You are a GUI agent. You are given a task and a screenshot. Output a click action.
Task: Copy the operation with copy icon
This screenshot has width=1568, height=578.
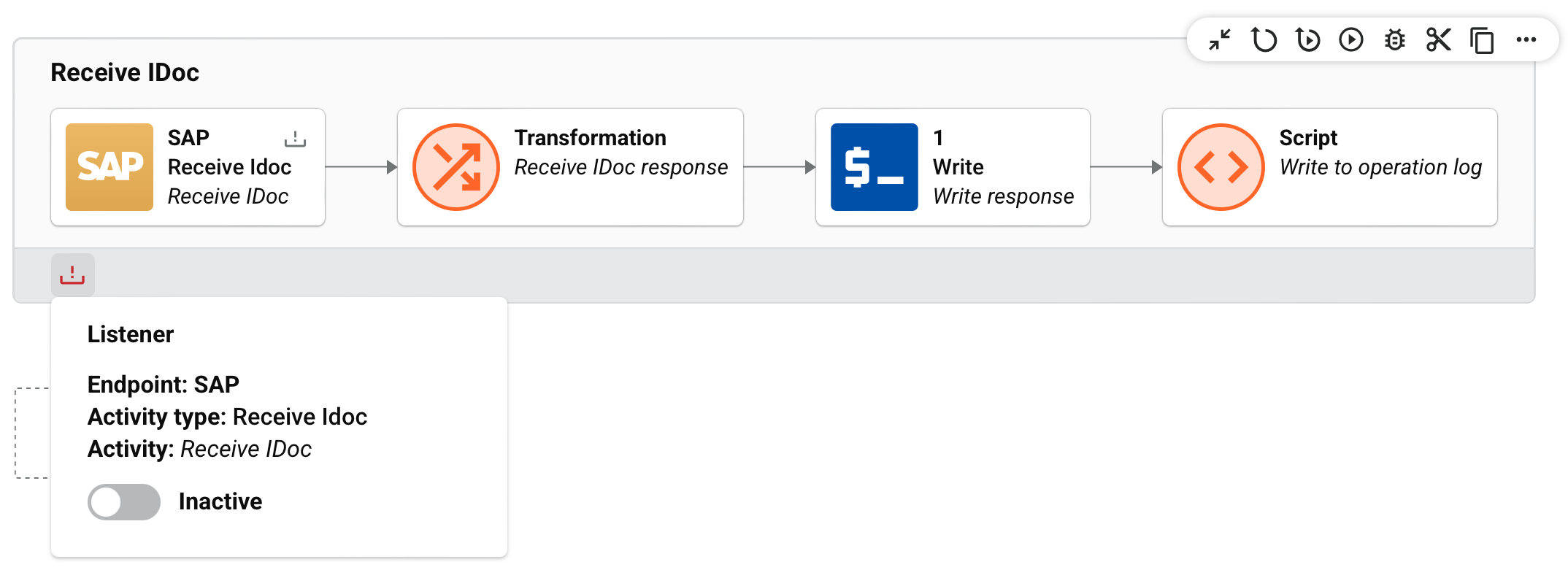(1482, 40)
